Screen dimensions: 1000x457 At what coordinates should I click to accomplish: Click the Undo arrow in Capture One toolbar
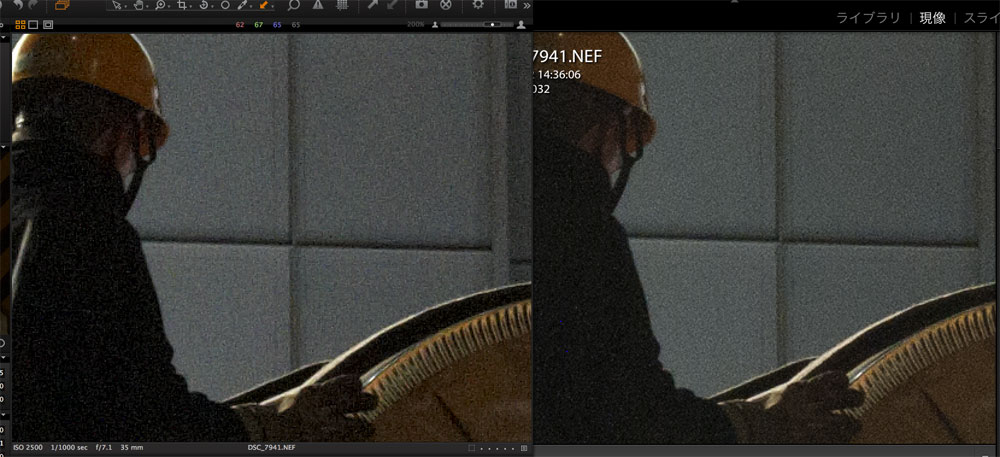coord(18,4)
